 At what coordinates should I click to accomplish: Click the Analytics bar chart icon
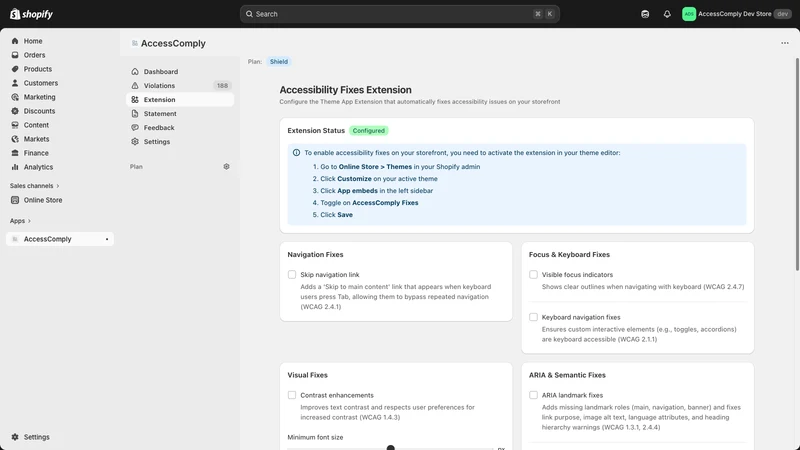[x=15, y=167]
